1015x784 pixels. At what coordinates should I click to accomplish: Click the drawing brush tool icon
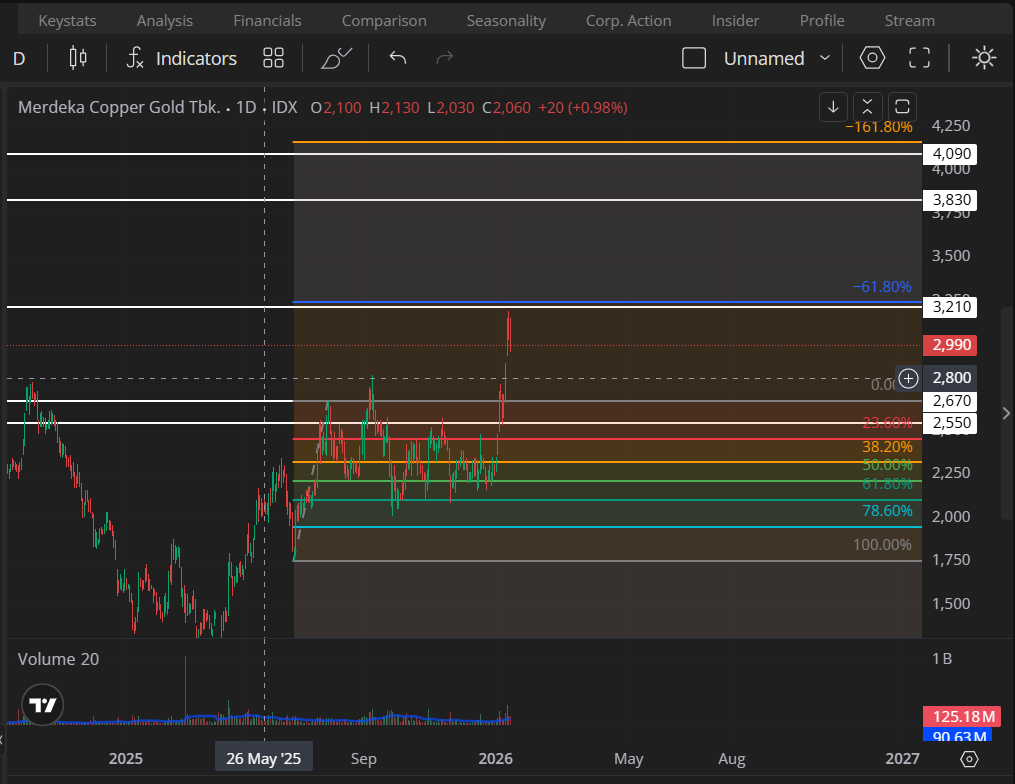coord(336,58)
